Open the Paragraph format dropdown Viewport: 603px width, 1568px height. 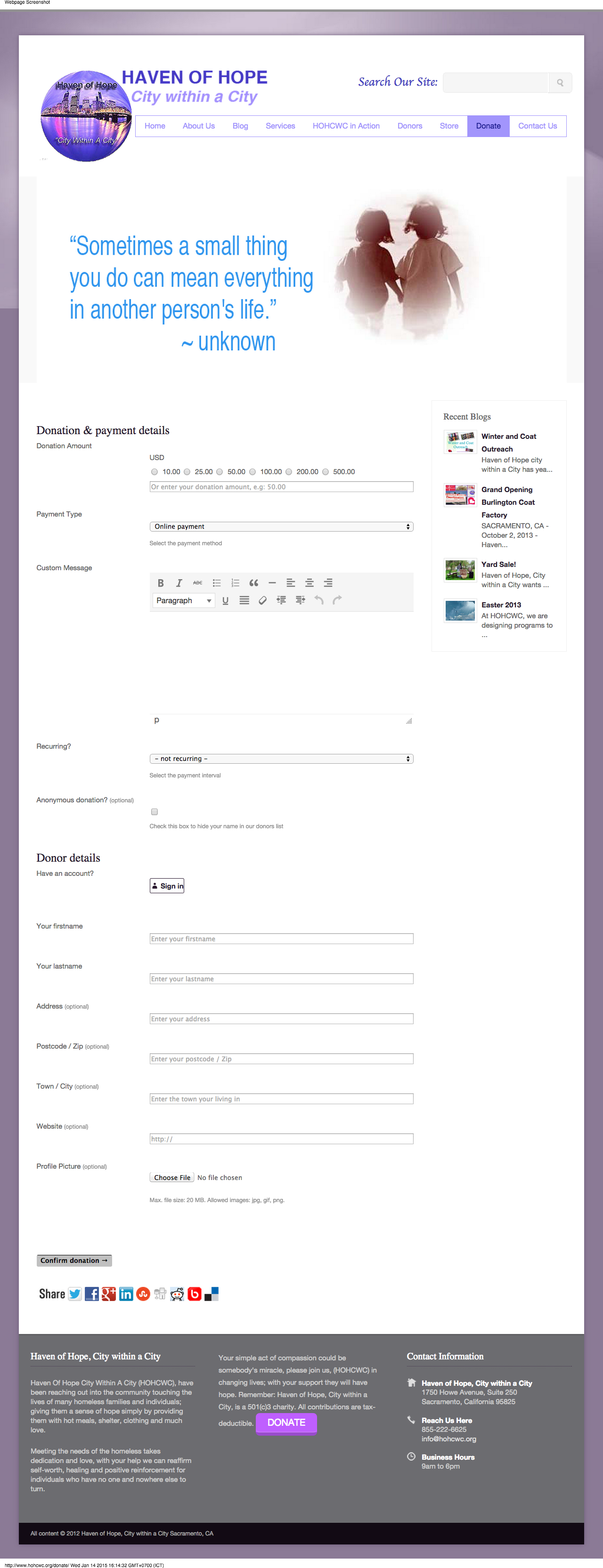[183, 600]
